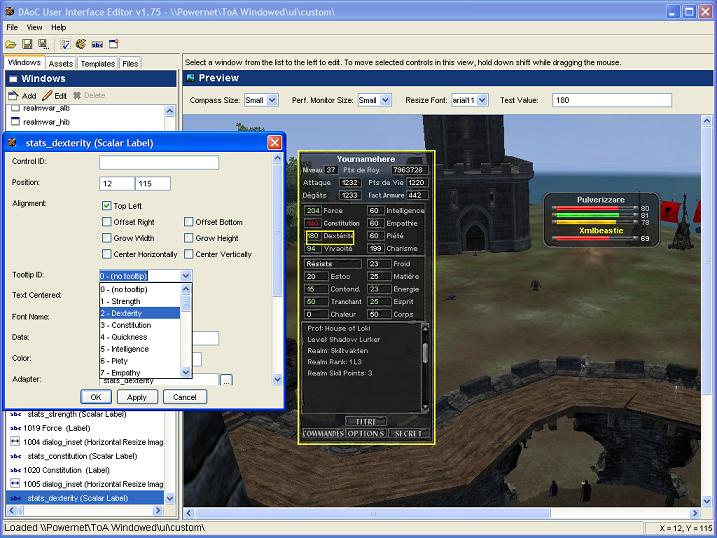Collapse the Tooltip ID dropdown arrow
The width and height of the screenshot is (717, 538).
(x=186, y=276)
